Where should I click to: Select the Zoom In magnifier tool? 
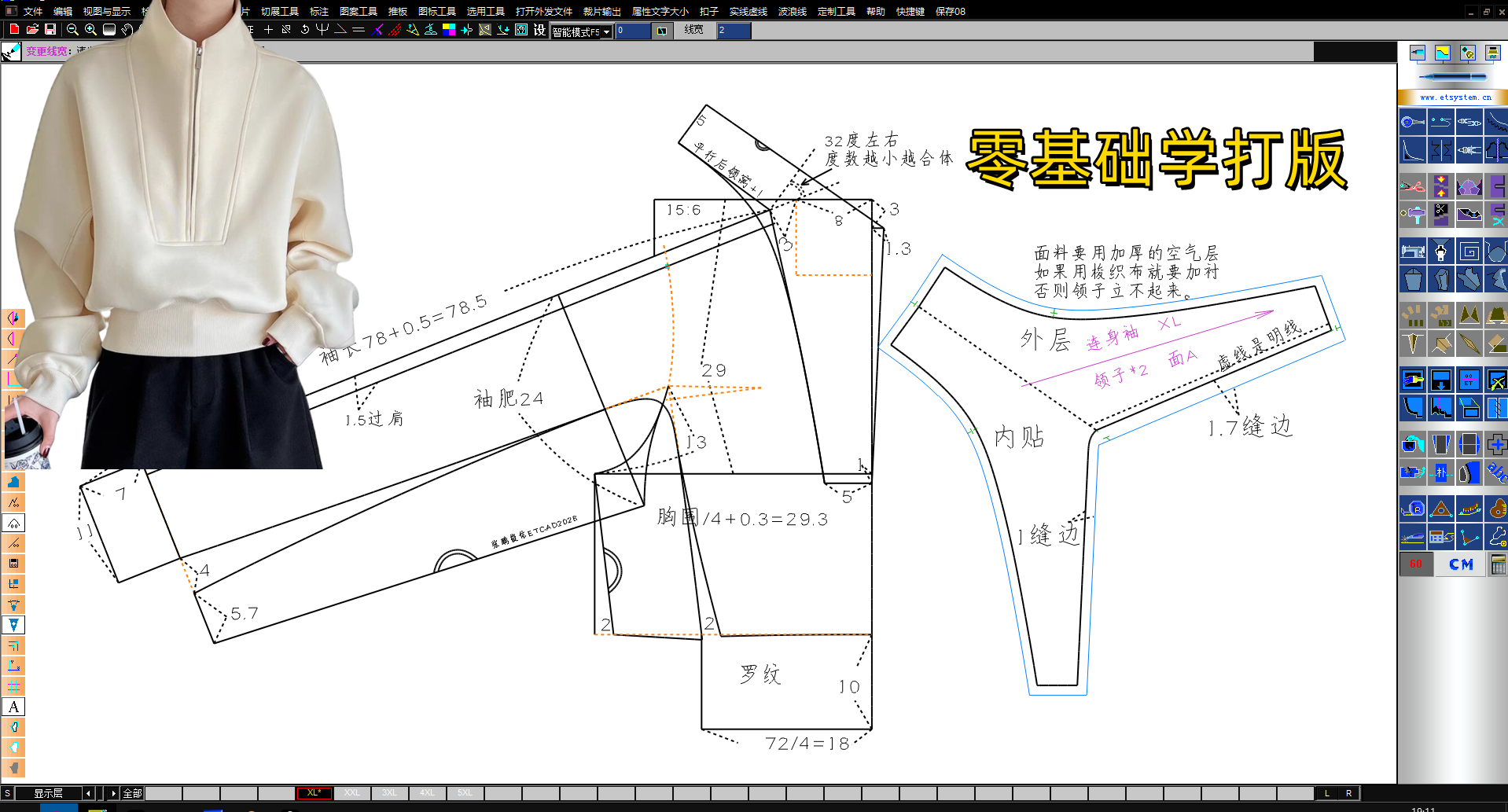click(90, 29)
